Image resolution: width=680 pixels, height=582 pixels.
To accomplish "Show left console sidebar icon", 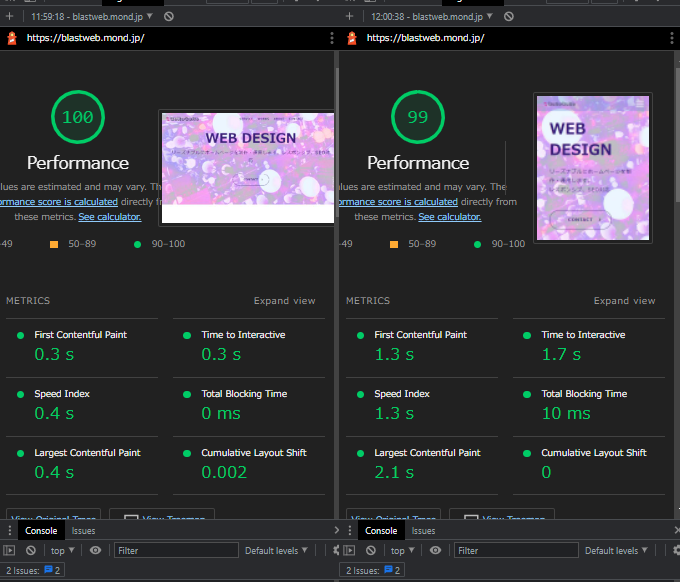I will 9,550.
